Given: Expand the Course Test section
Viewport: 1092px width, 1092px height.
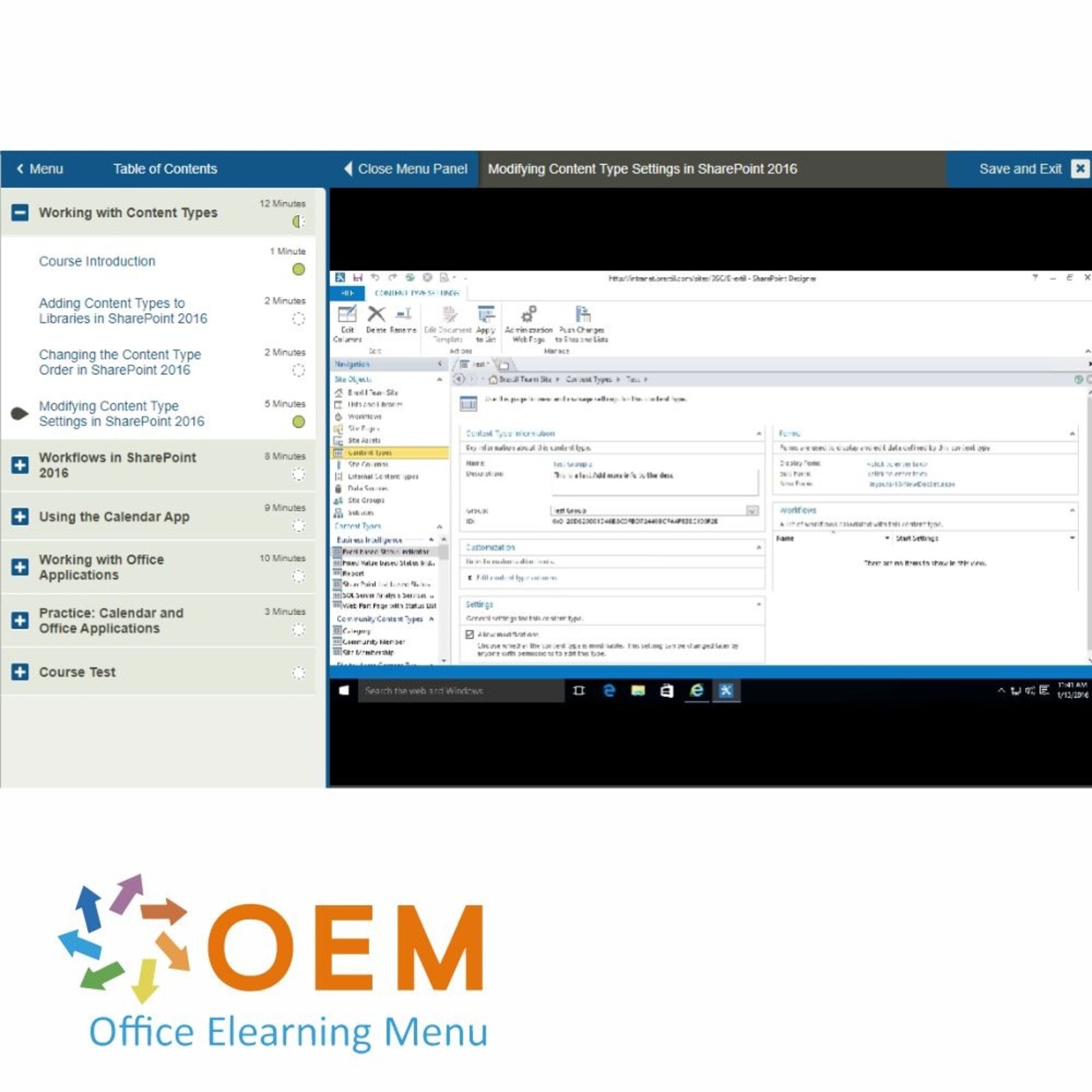Looking at the screenshot, I should 20,672.
